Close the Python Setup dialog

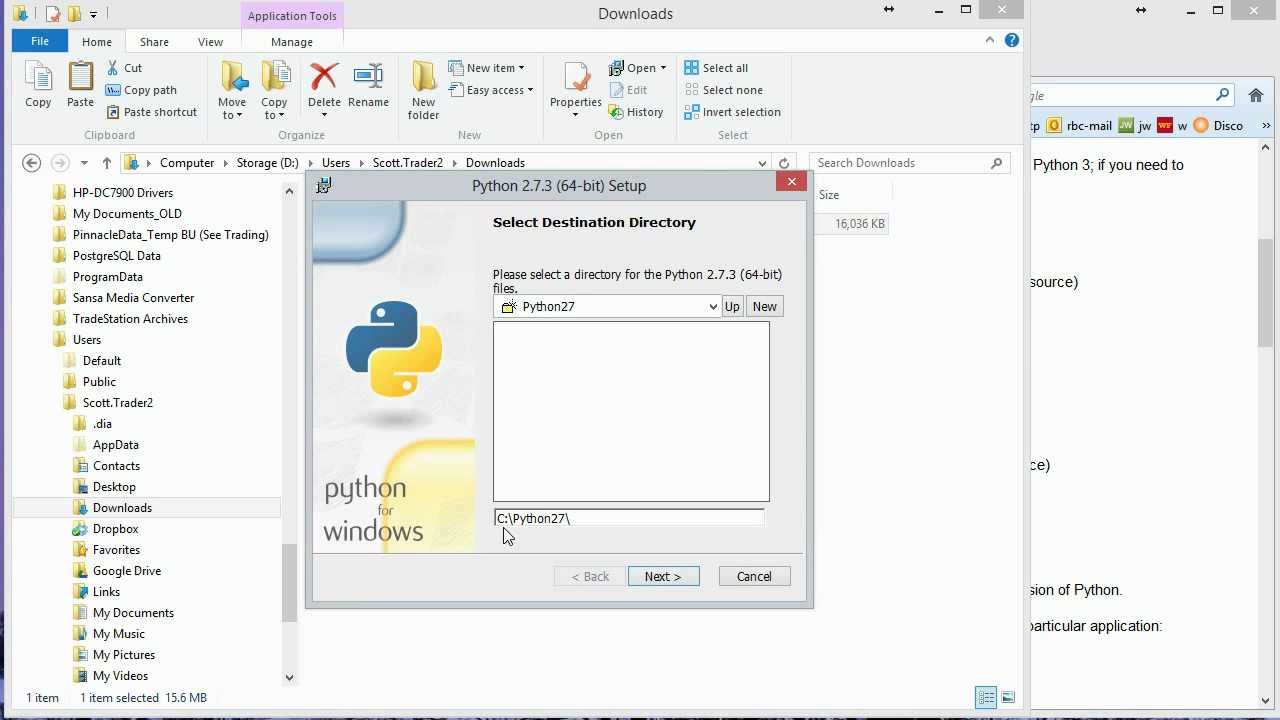click(791, 181)
